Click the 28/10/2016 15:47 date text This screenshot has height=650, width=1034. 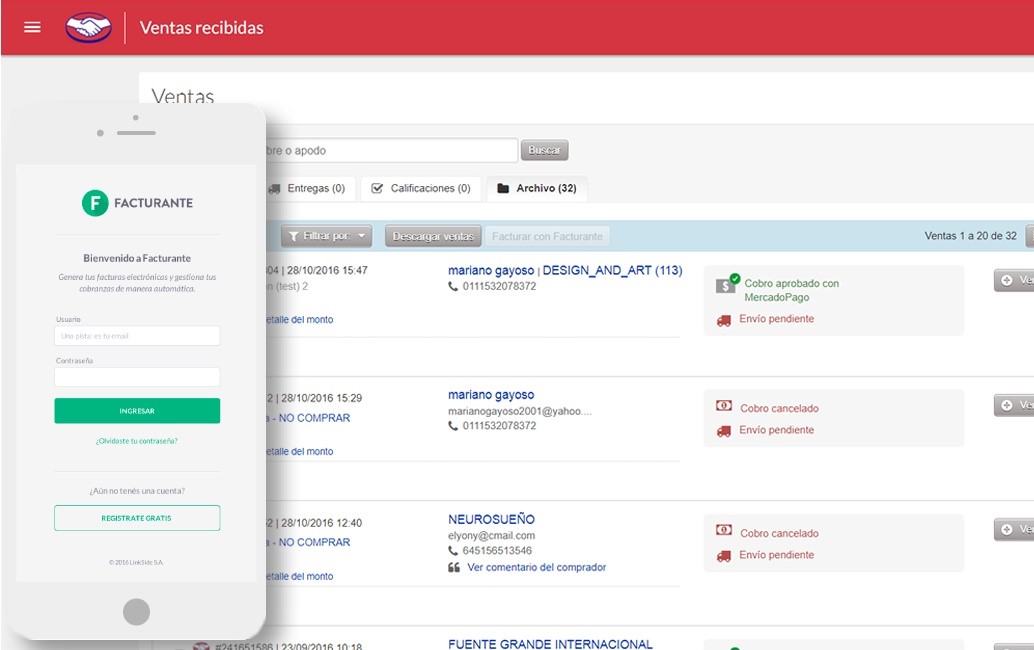(x=327, y=270)
